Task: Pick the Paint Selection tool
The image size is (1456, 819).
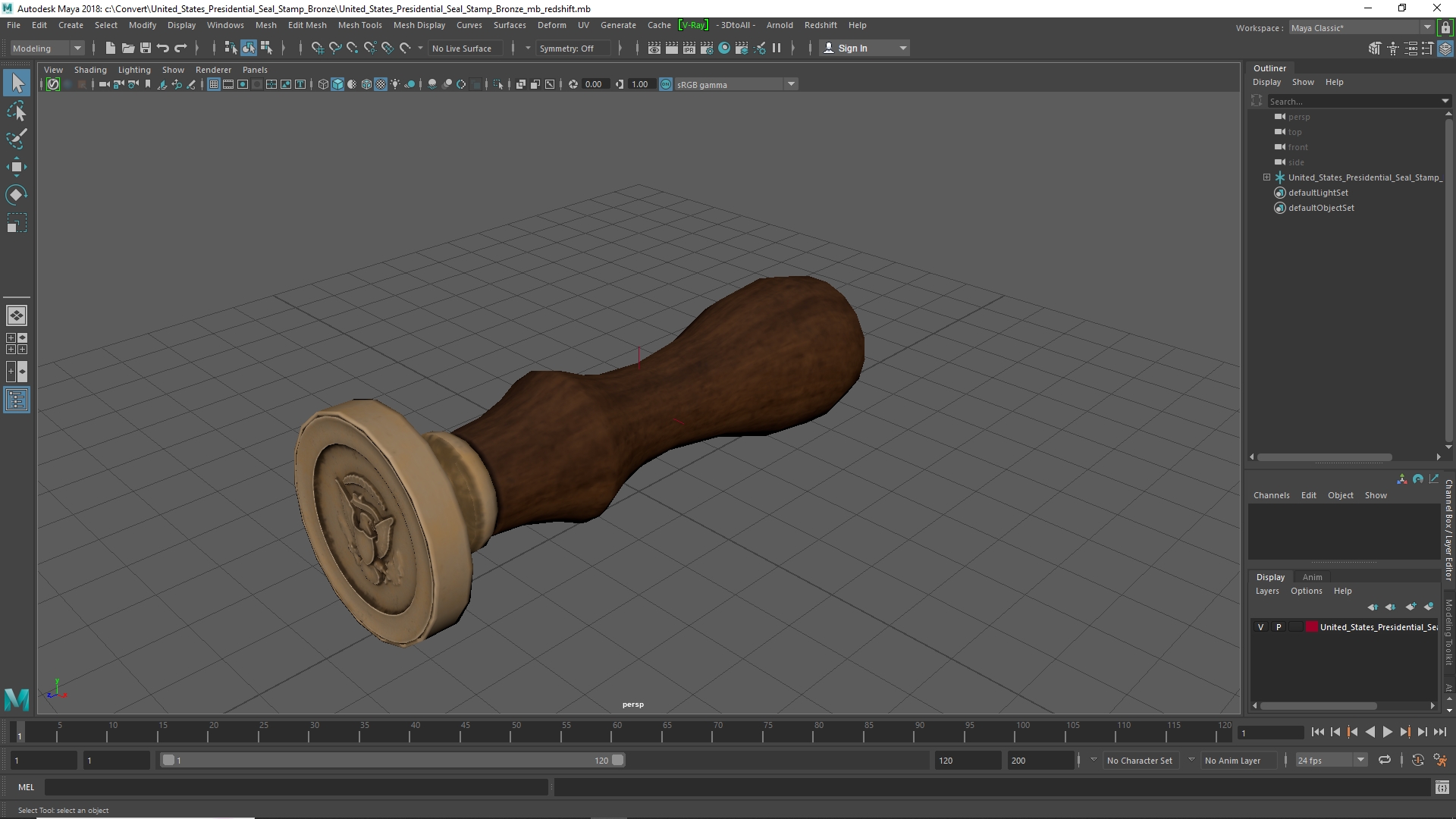Action: pyautogui.click(x=17, y=139)
